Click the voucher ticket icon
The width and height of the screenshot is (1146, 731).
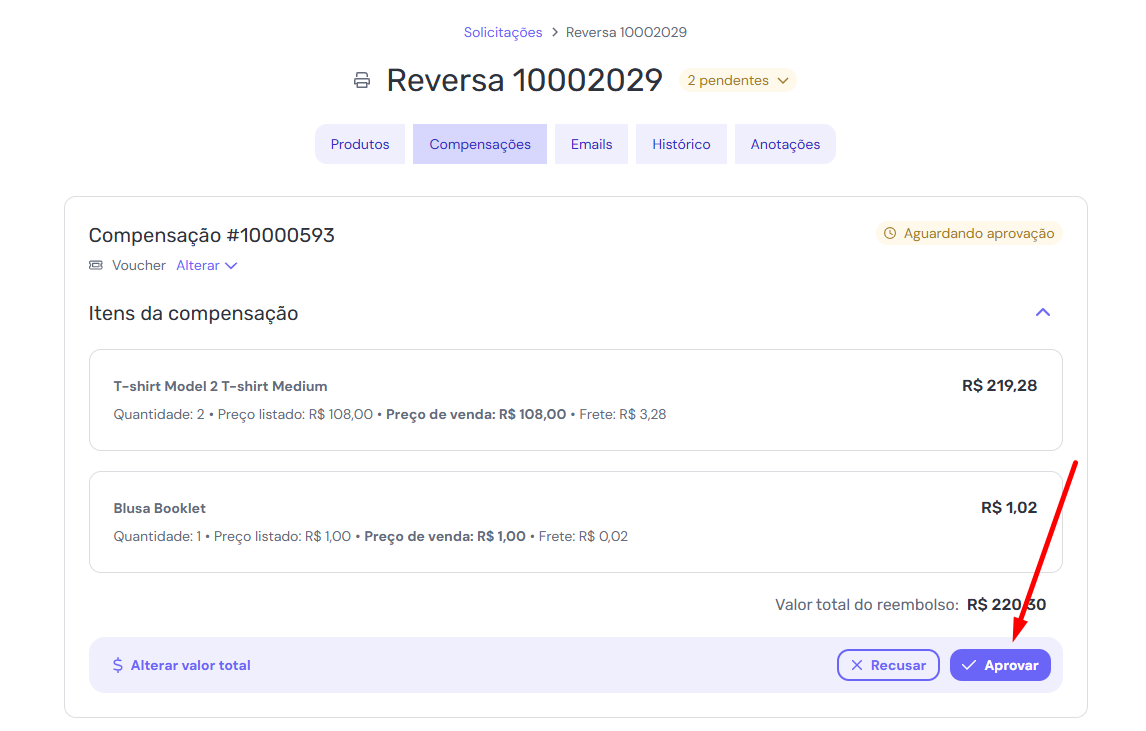pyautogui.click(x=96, y=266)
